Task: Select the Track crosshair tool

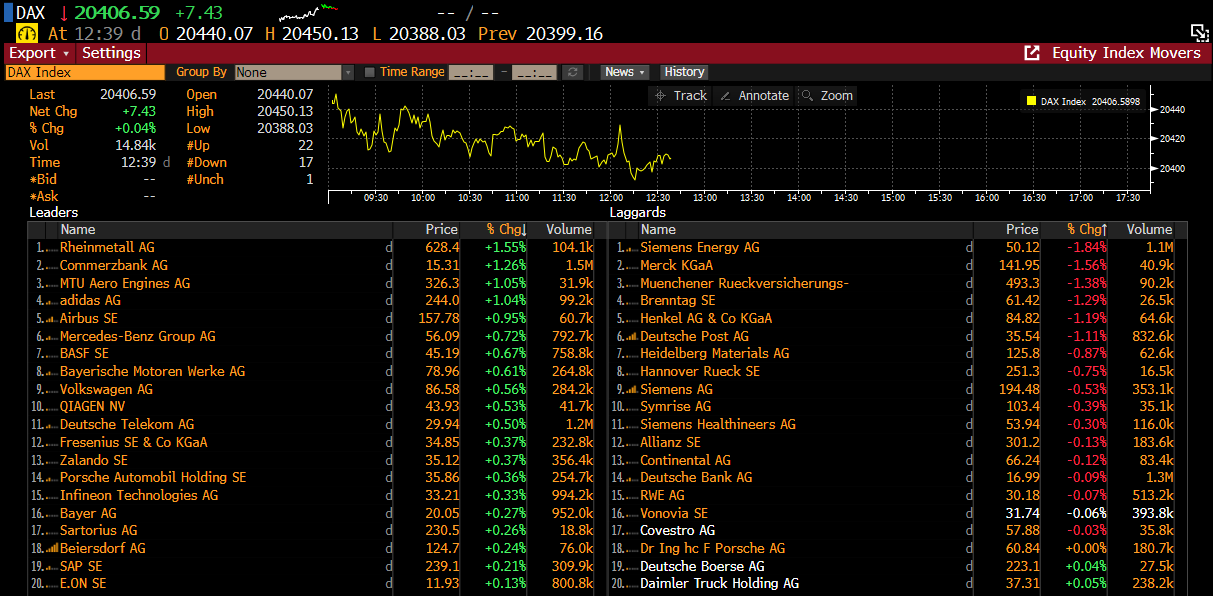Action: [680, 96]
